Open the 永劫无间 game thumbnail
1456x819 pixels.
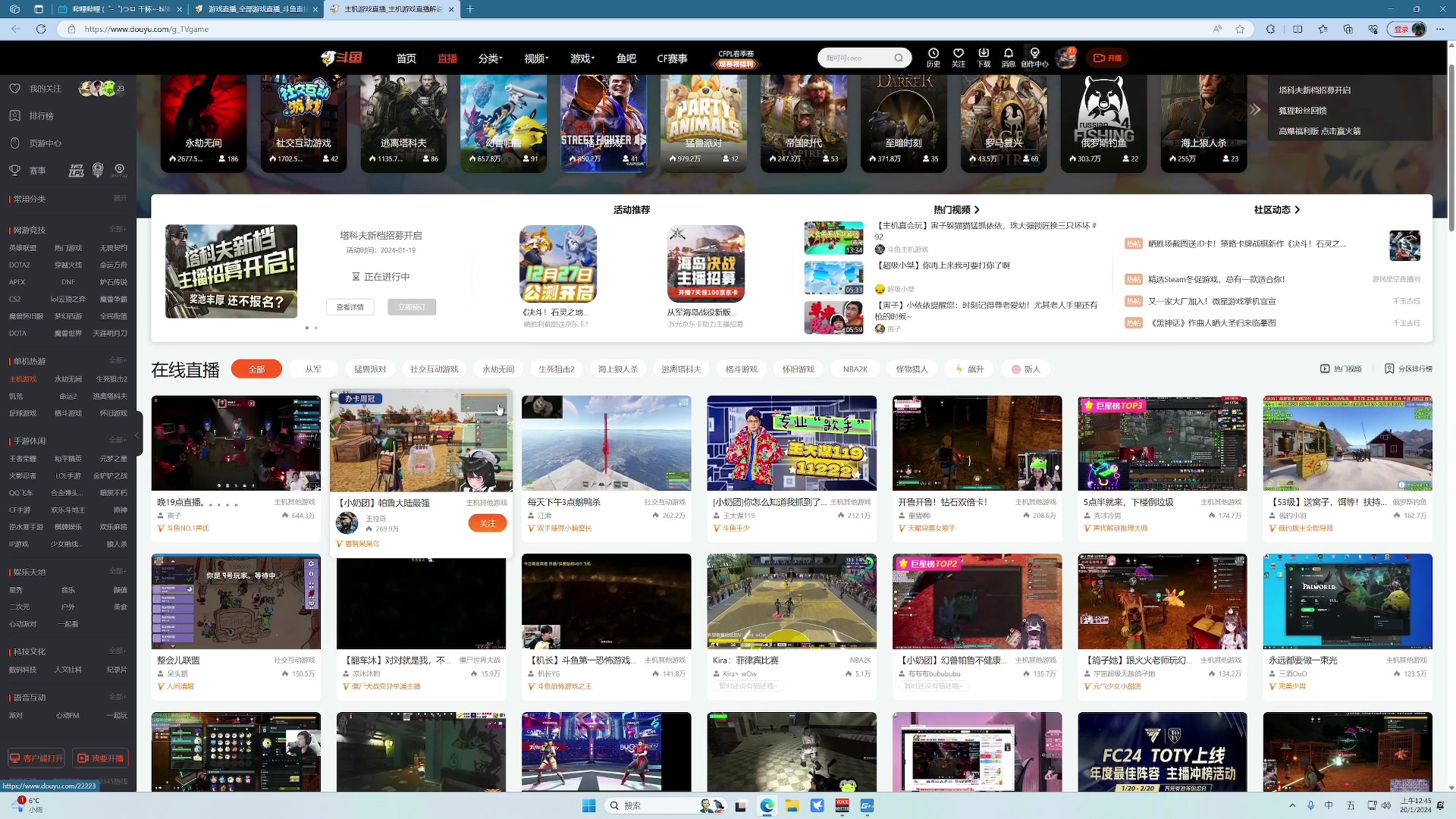203,122
